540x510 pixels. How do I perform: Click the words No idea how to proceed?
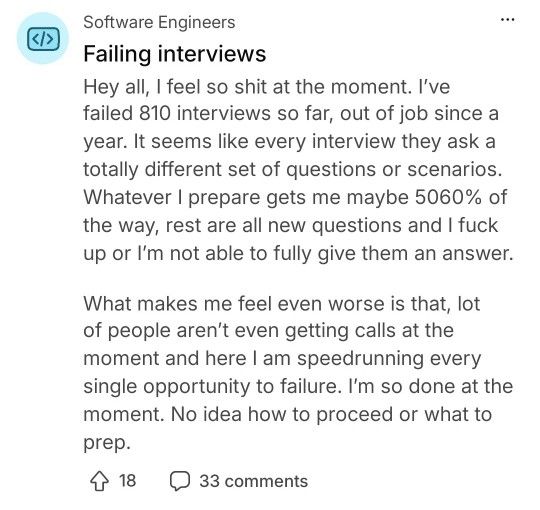[x=282, y=415]
